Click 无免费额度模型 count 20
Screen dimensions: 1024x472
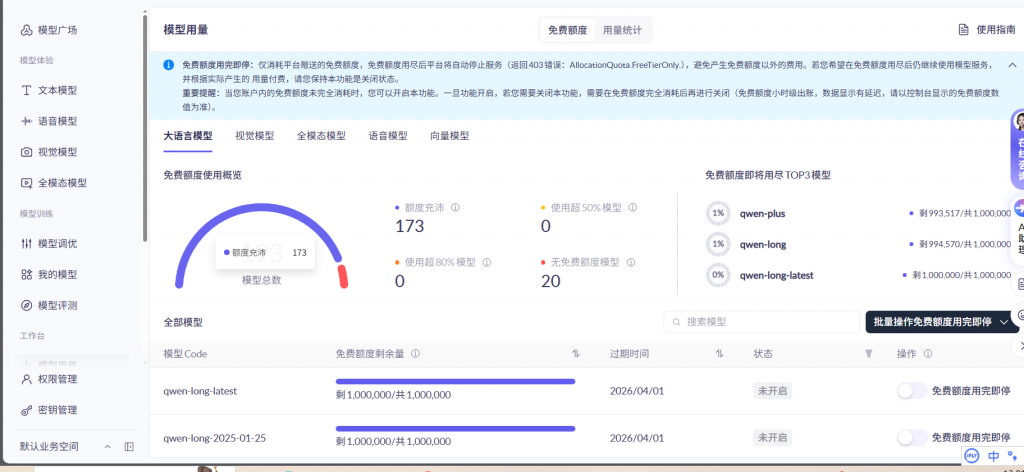tap(551, 281)
